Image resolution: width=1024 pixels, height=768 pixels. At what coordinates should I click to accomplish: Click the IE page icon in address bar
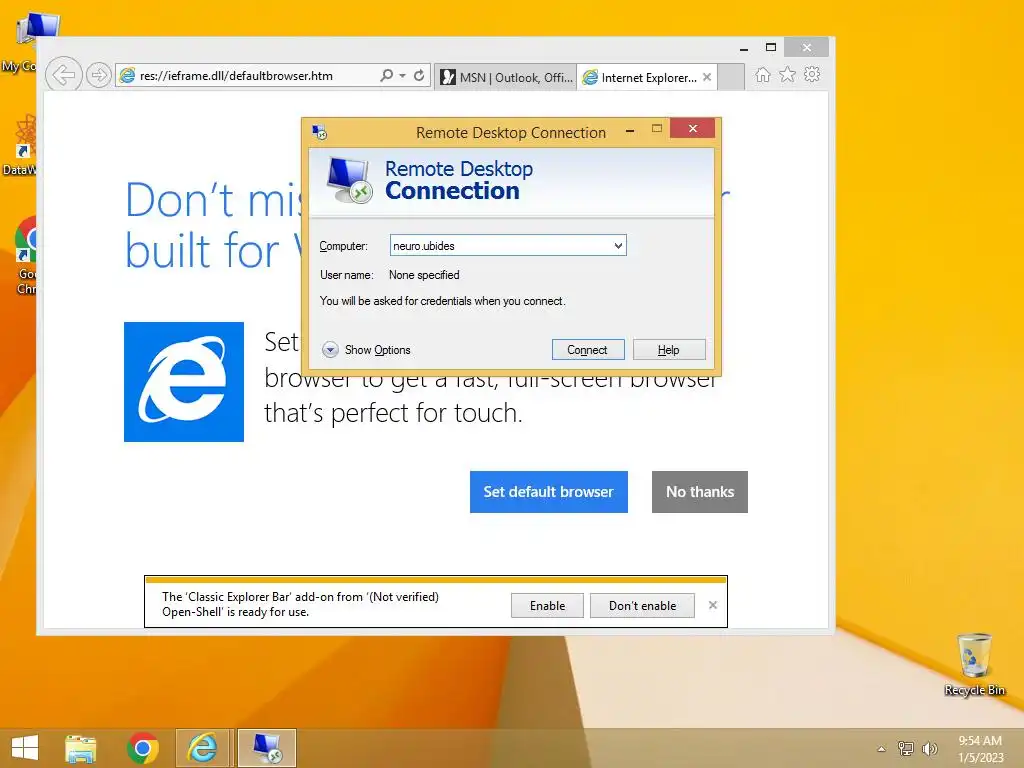click(128, 75)
